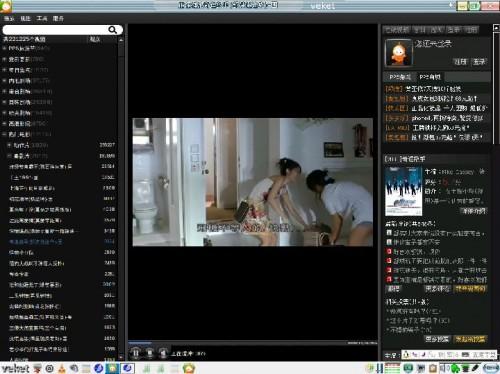The height and width of the screenshot is (374, 500).
Task: Click the yellow button near the bottom of the right panel
Action: point(470,339)
